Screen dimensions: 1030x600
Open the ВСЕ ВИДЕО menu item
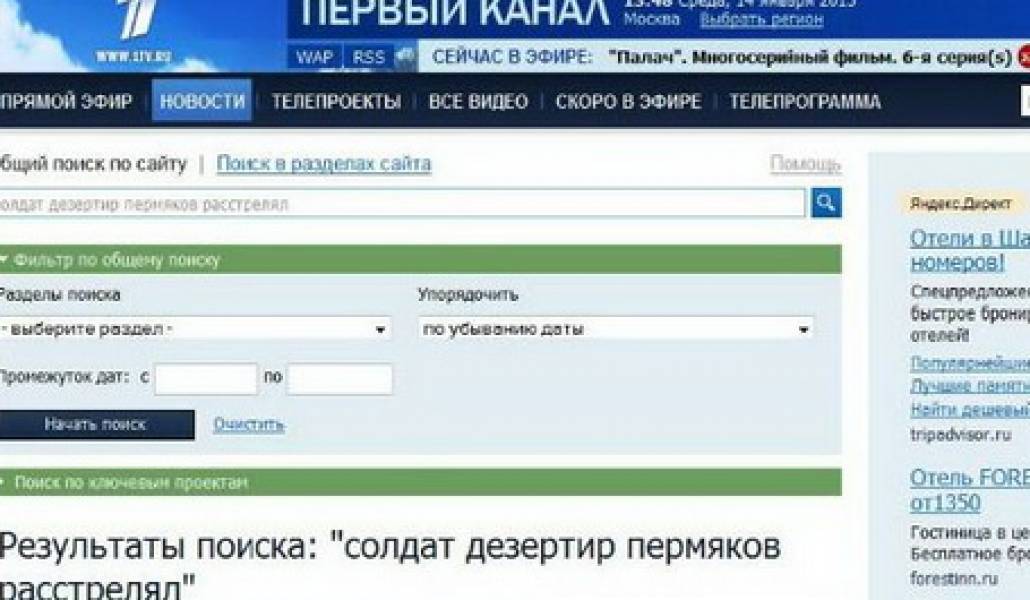(x=478, y=101)
